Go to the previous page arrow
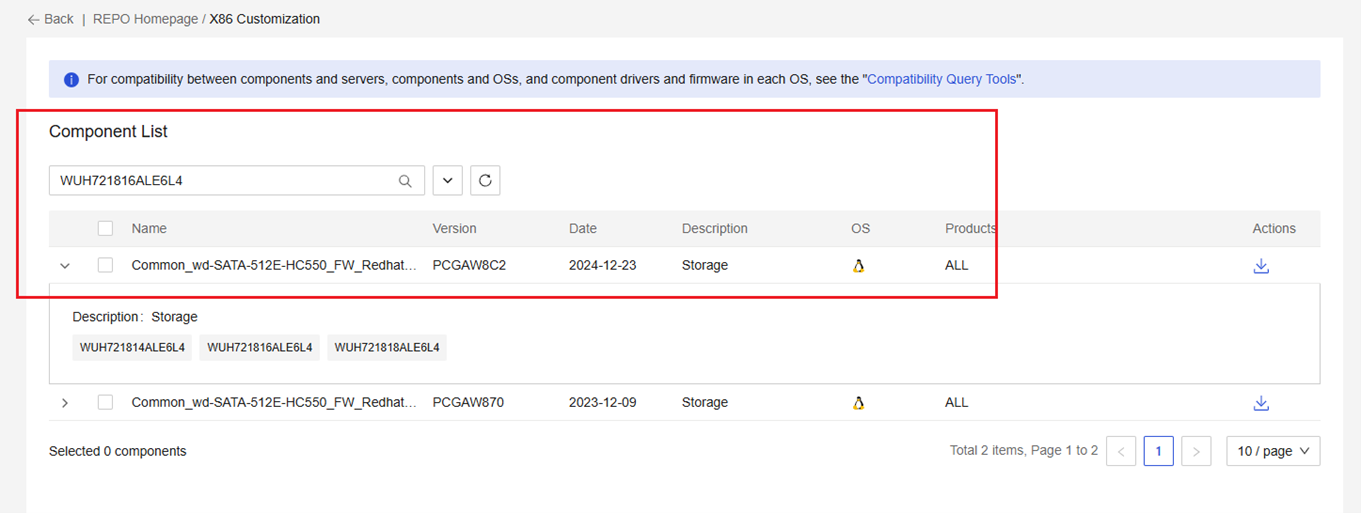The height and width of the screenshot is (513, 1361). coord(1121,451)
